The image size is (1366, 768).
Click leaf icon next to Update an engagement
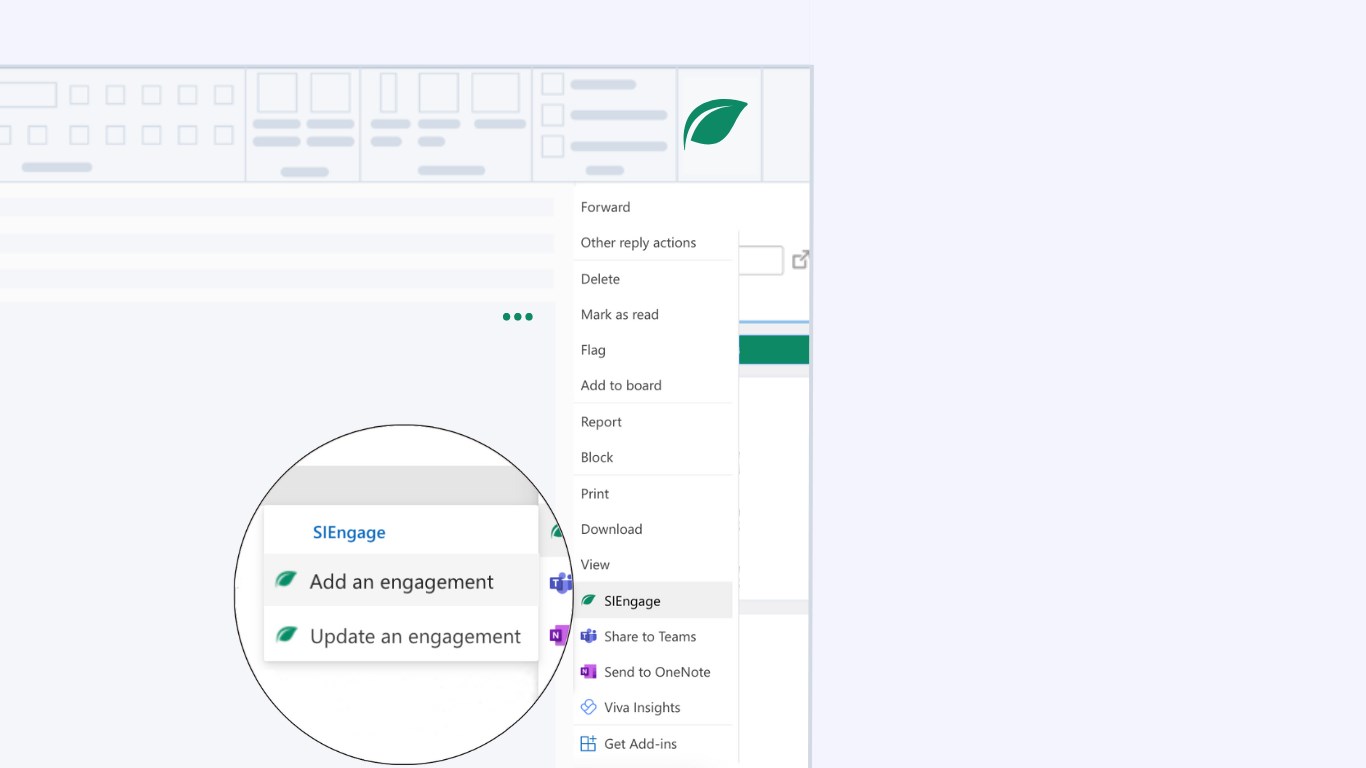286,634
